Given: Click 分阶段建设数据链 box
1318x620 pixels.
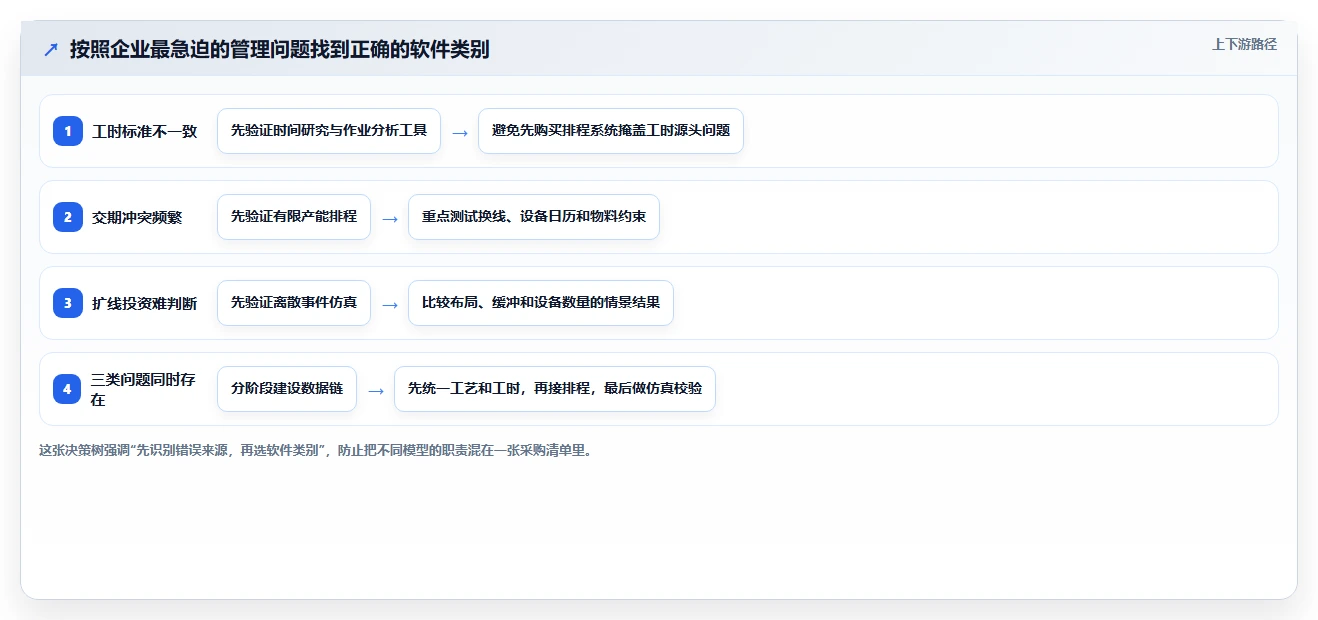Looking at the screenshot, I should click(287, 389).
